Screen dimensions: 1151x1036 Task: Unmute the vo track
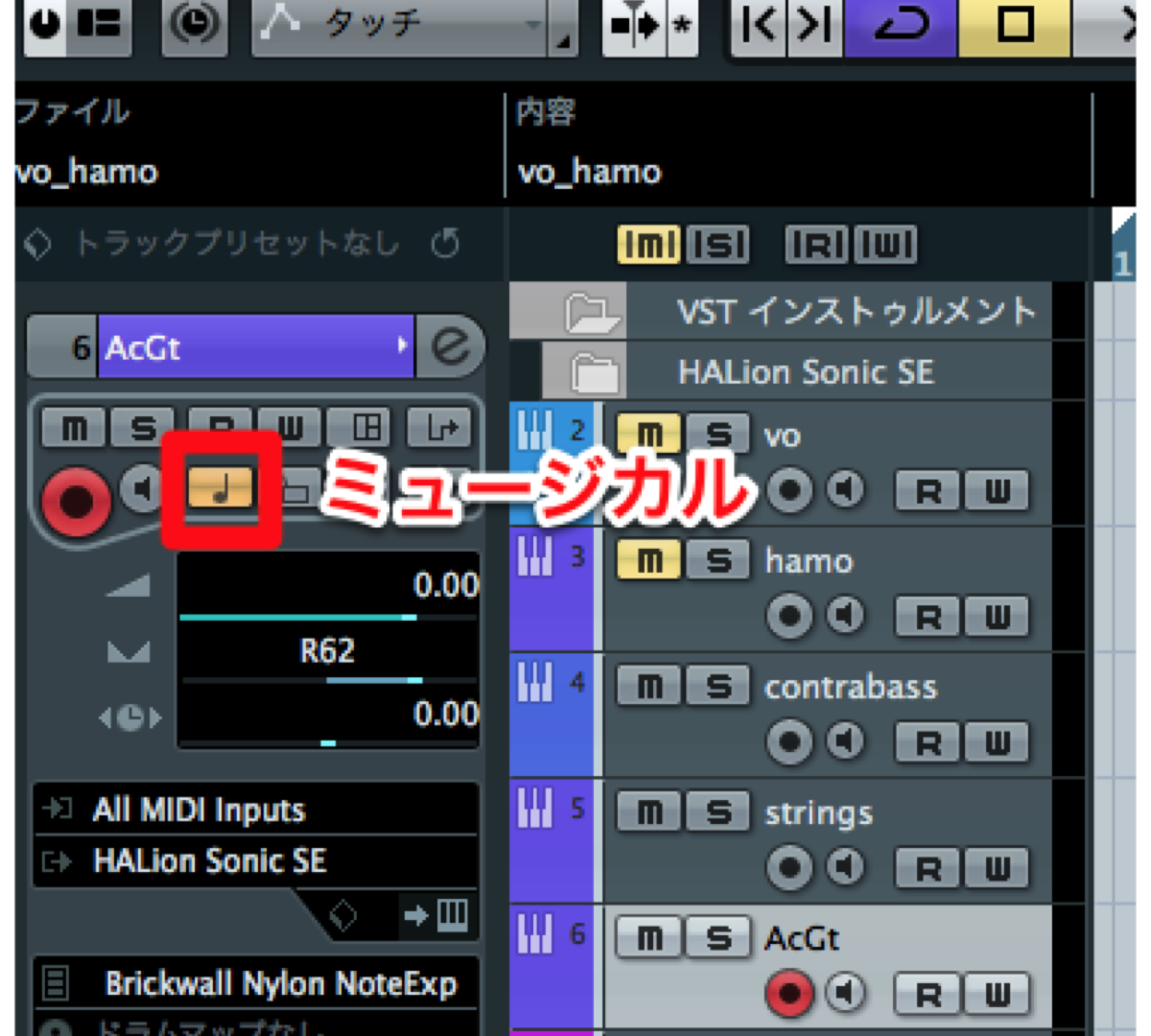tap(649, 435)
